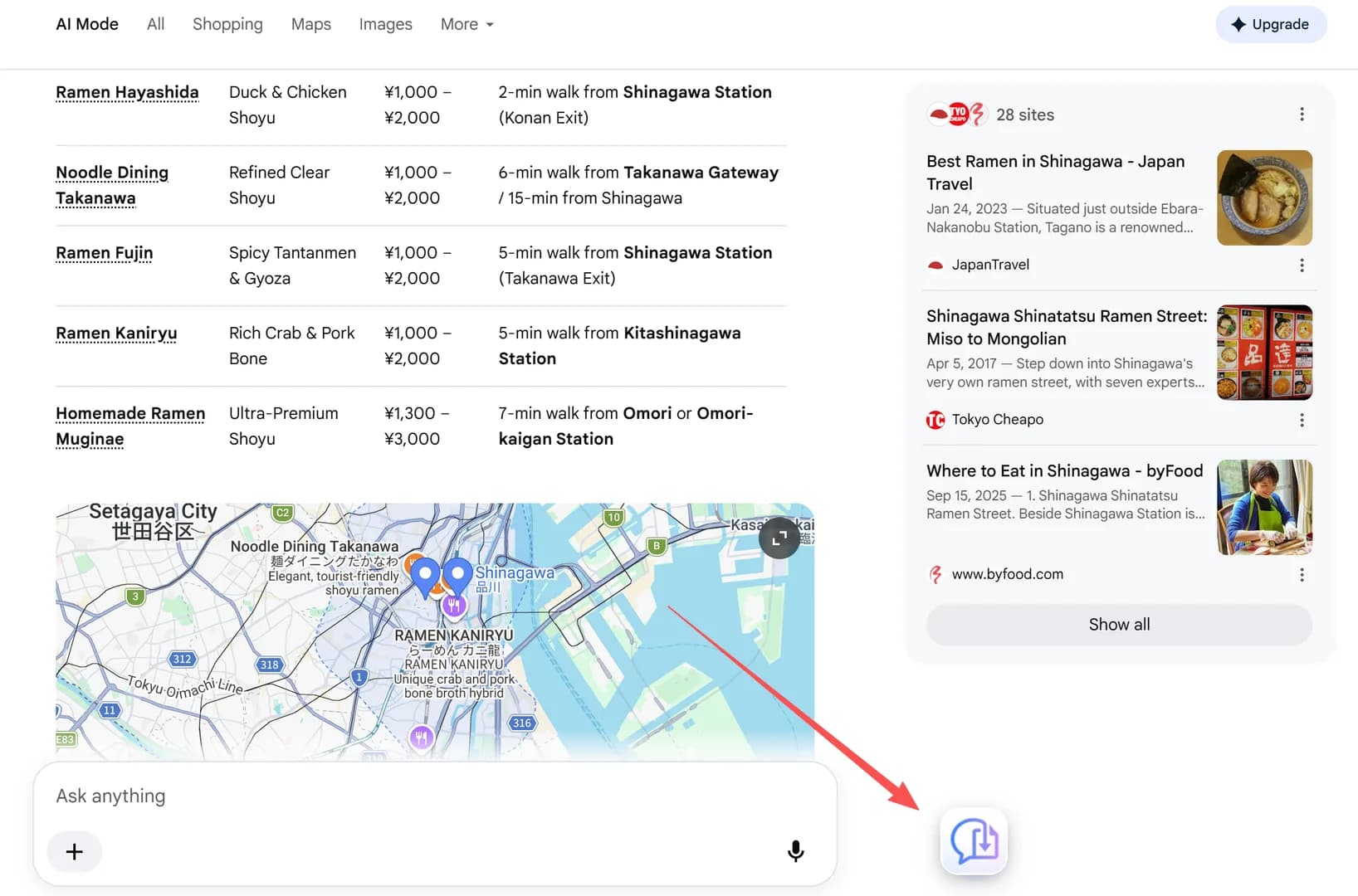
Task: Click the Duck & Chicken Shoyu cell
Action: click(287, 105)
